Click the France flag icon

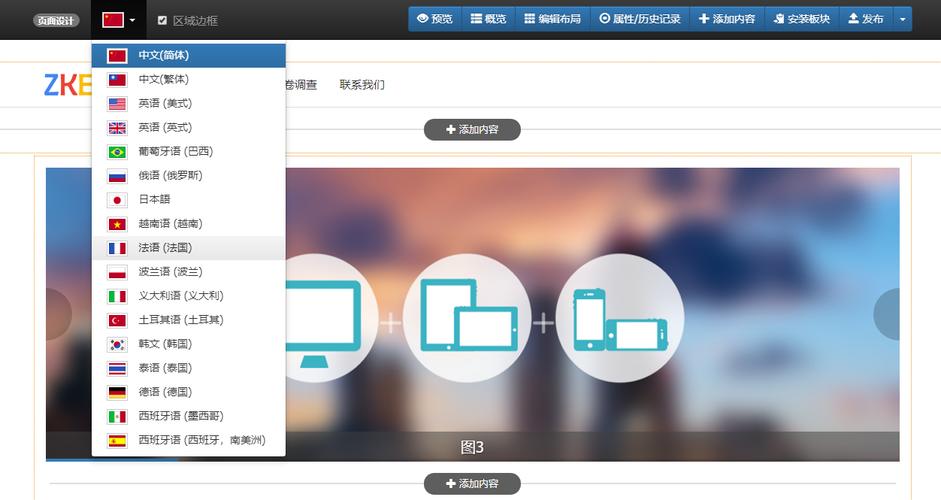point(117,248)
